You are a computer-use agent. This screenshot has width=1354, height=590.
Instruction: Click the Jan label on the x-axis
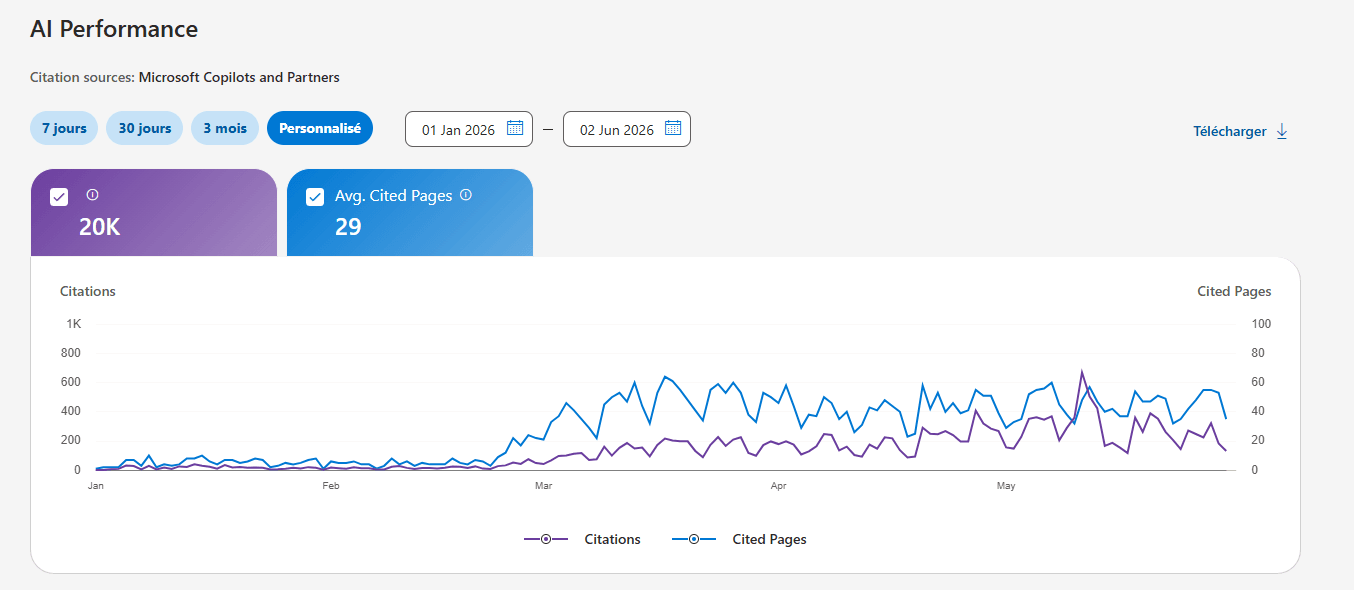[x=96, y=486]
